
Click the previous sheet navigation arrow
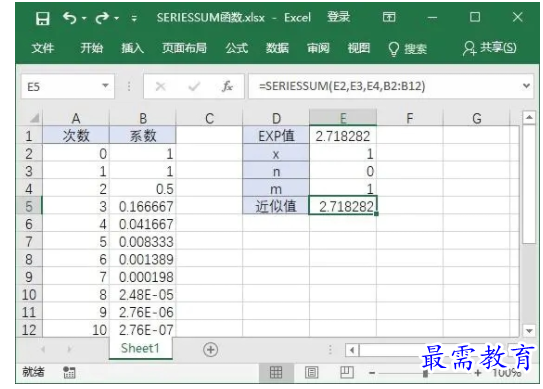point(43,349)
